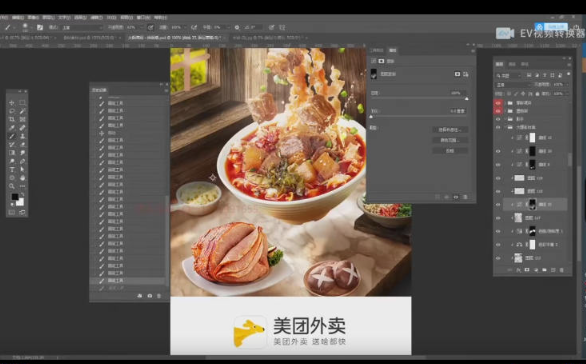Click the Invert button in mask properties

[x=450, y=151]
